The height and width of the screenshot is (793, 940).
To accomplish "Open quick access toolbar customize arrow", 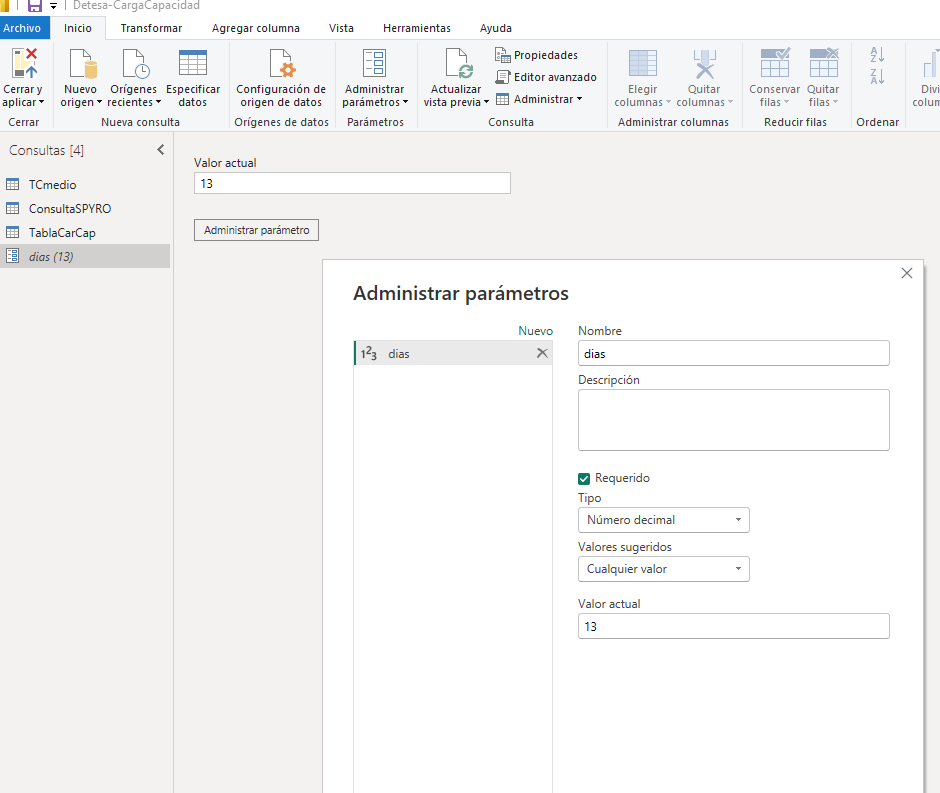I will [53, 7].
